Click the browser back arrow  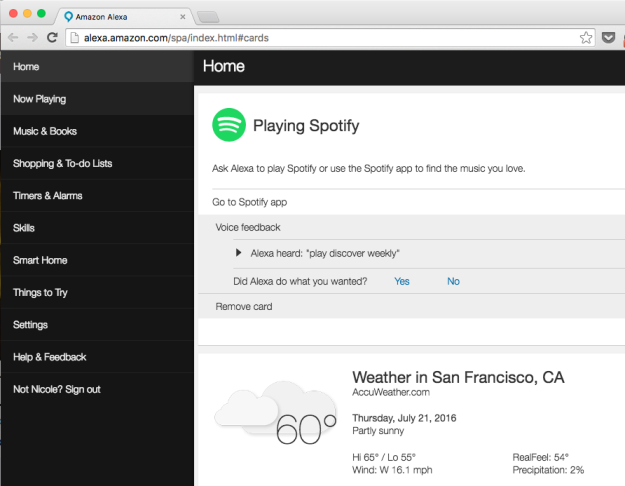[x=13, y=37]
